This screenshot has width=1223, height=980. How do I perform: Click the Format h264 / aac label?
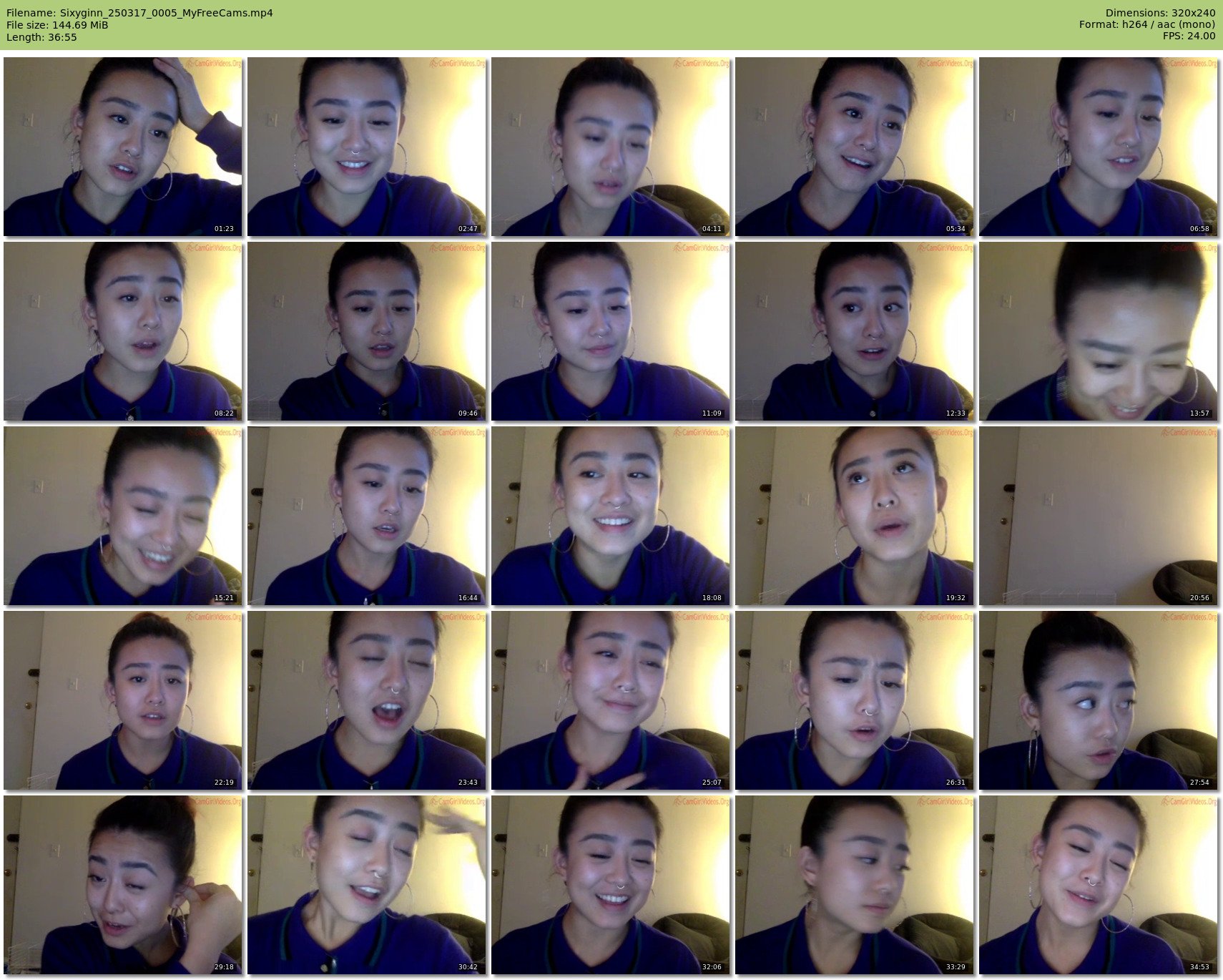click(1147, 25)
